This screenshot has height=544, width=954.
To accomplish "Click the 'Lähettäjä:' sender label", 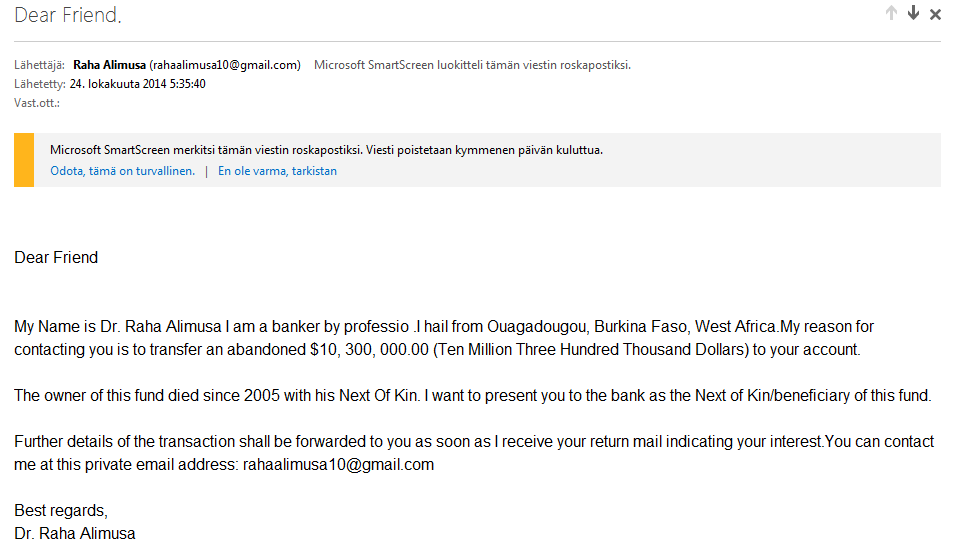I will pyautogui.click(x=40, y=65).
